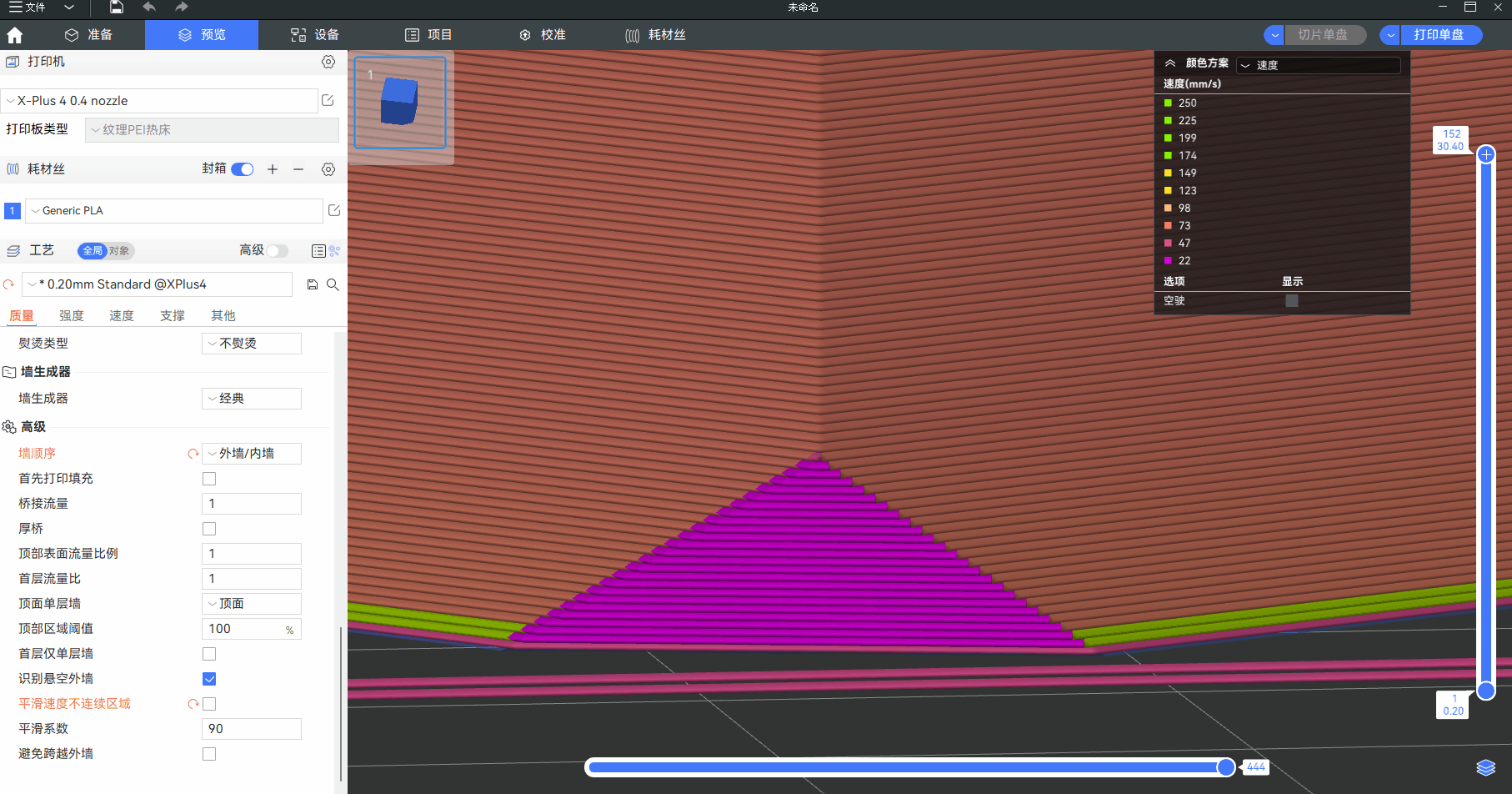
Task: Search process settings with magnifier icon
Action: pyautogui.click(x=333, y=284)
